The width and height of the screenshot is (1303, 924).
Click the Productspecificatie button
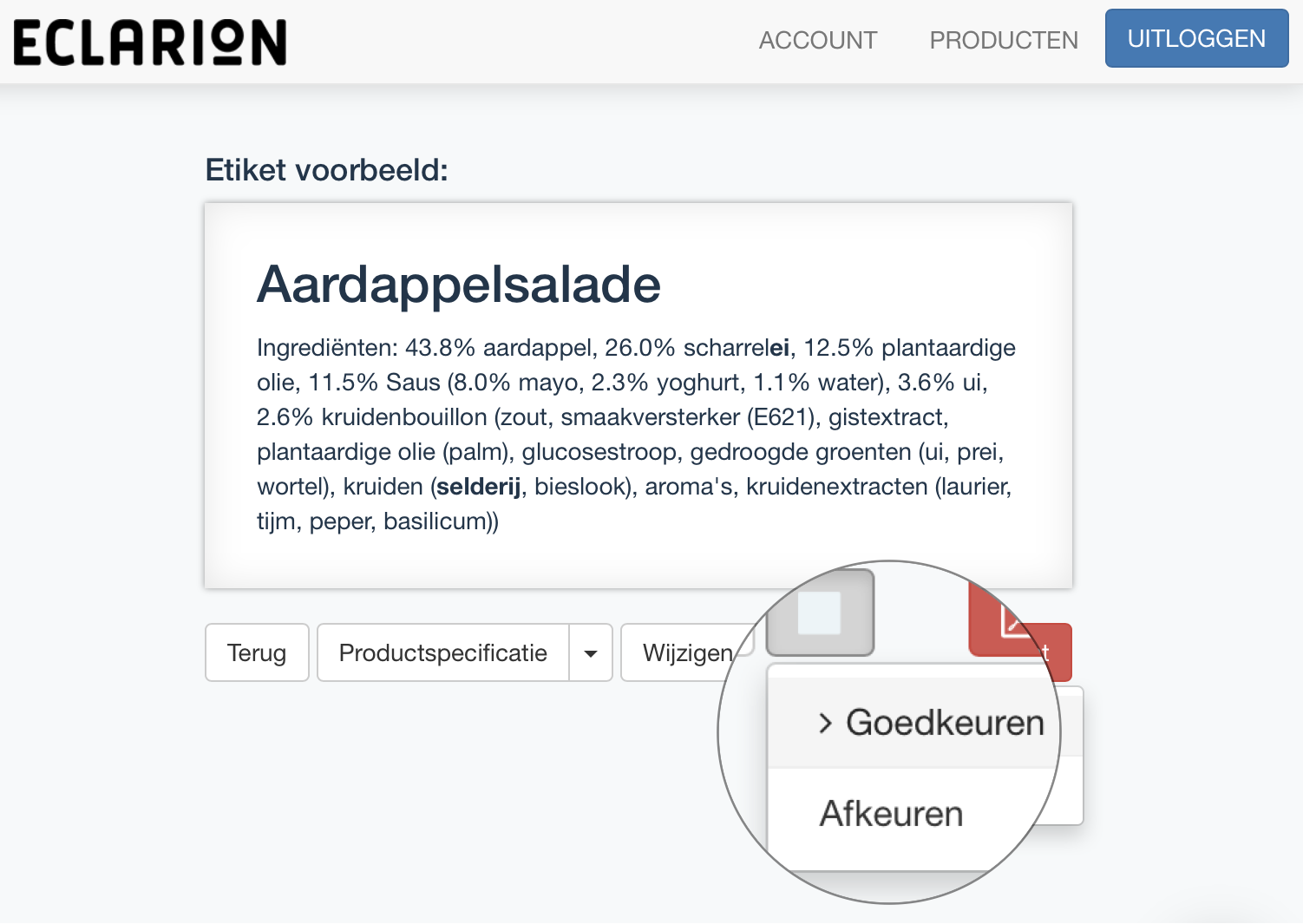(x=443, y=652)
